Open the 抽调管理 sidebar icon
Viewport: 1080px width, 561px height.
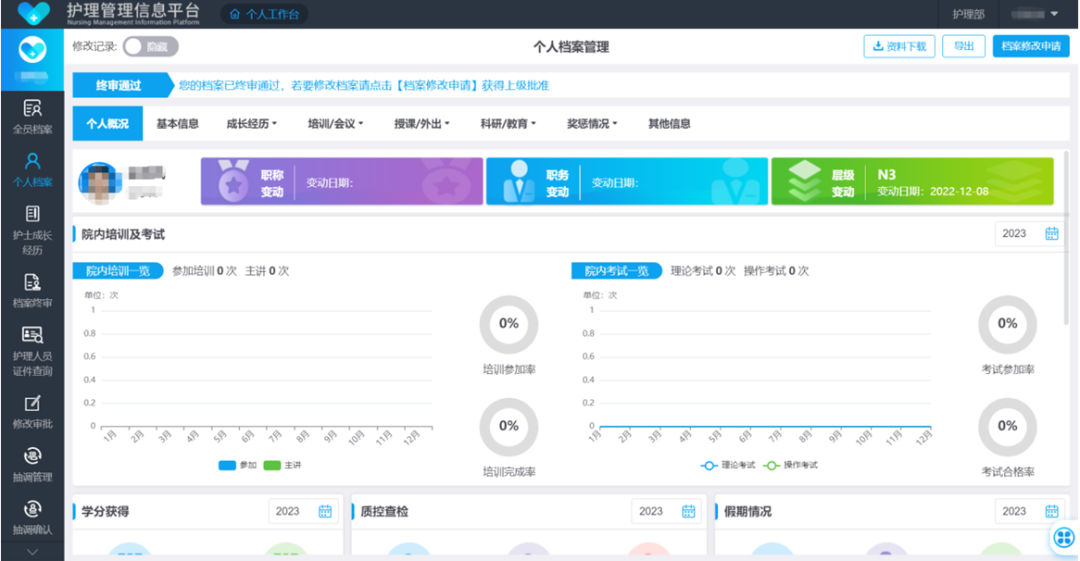(x=32, y=456)
